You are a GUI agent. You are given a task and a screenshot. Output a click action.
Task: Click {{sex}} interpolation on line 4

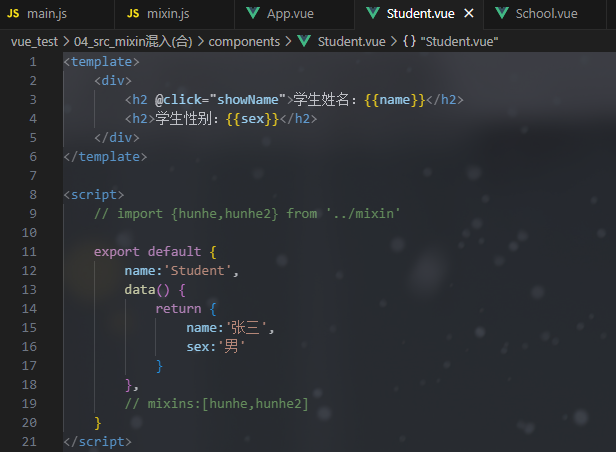(x=252, y=119)
